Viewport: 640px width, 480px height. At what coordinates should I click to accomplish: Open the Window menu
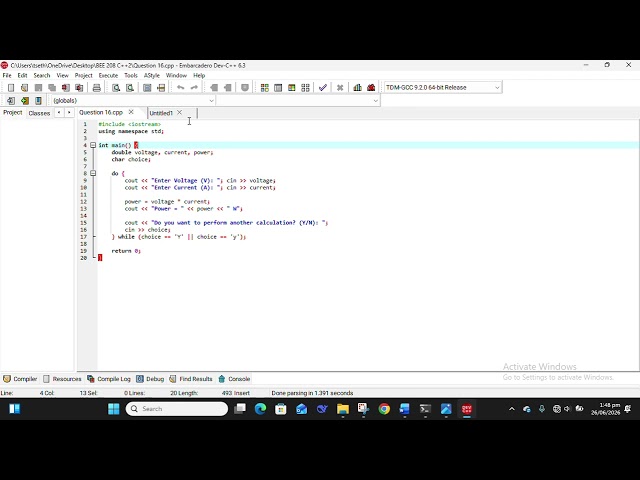(x=176, y=76)
